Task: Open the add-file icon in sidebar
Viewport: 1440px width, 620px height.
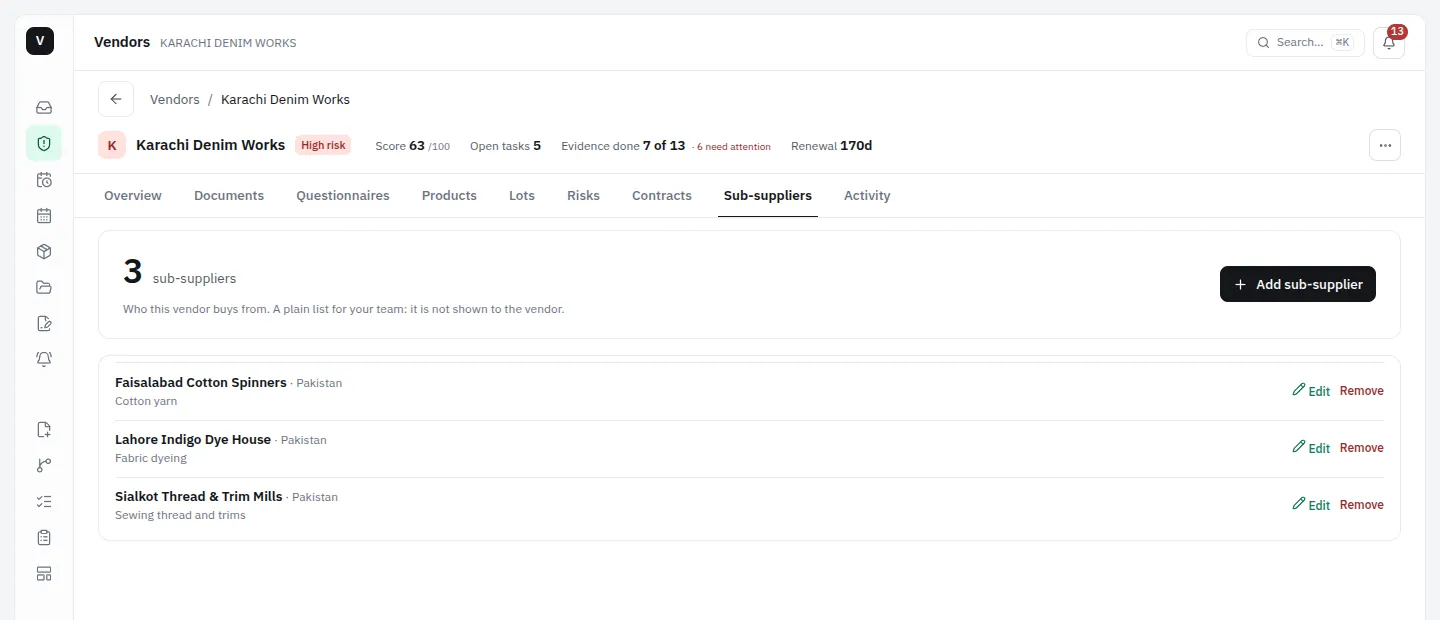Action: click(x=44, y=430)
